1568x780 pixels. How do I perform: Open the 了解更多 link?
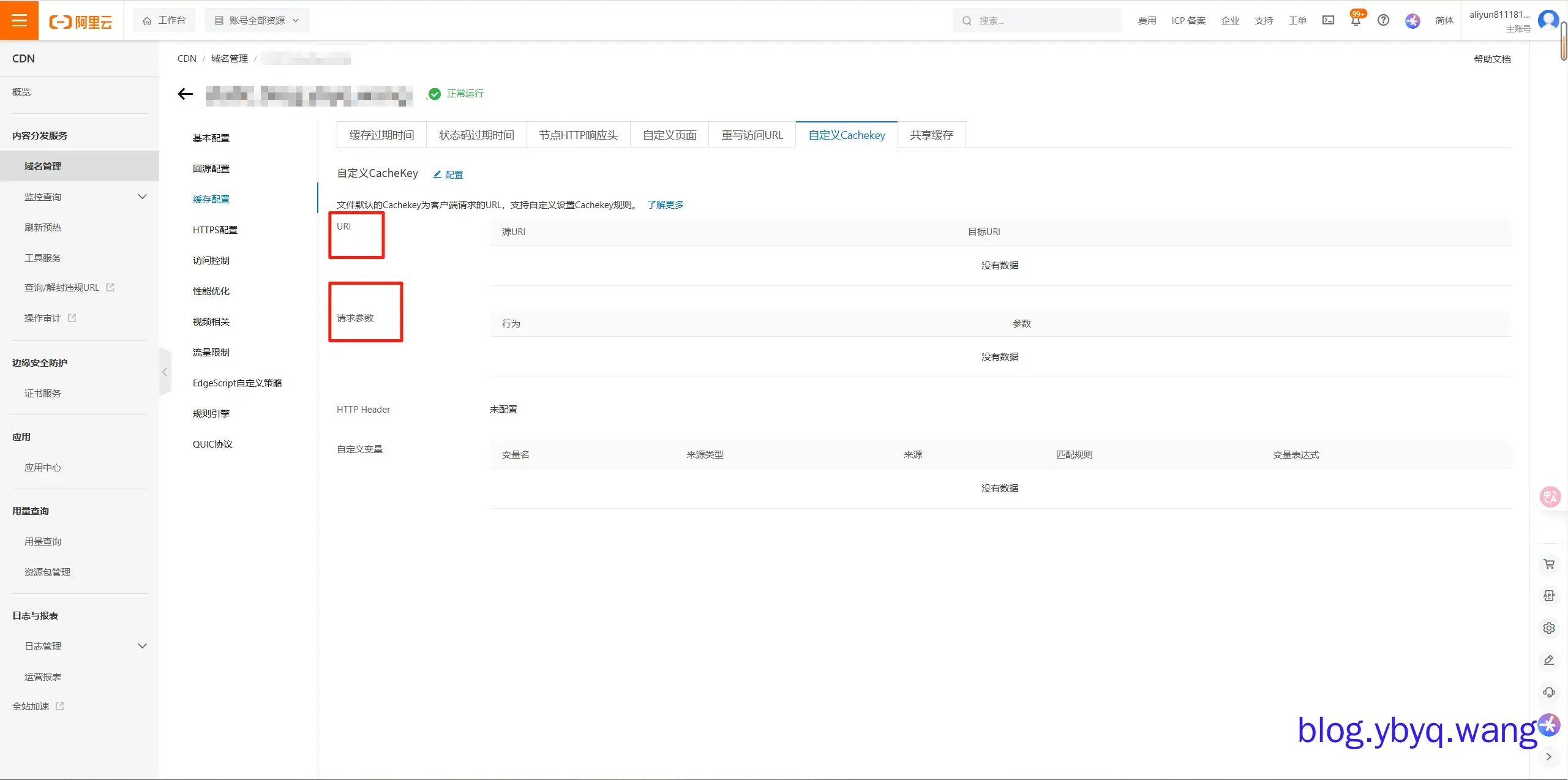point(665,204)
